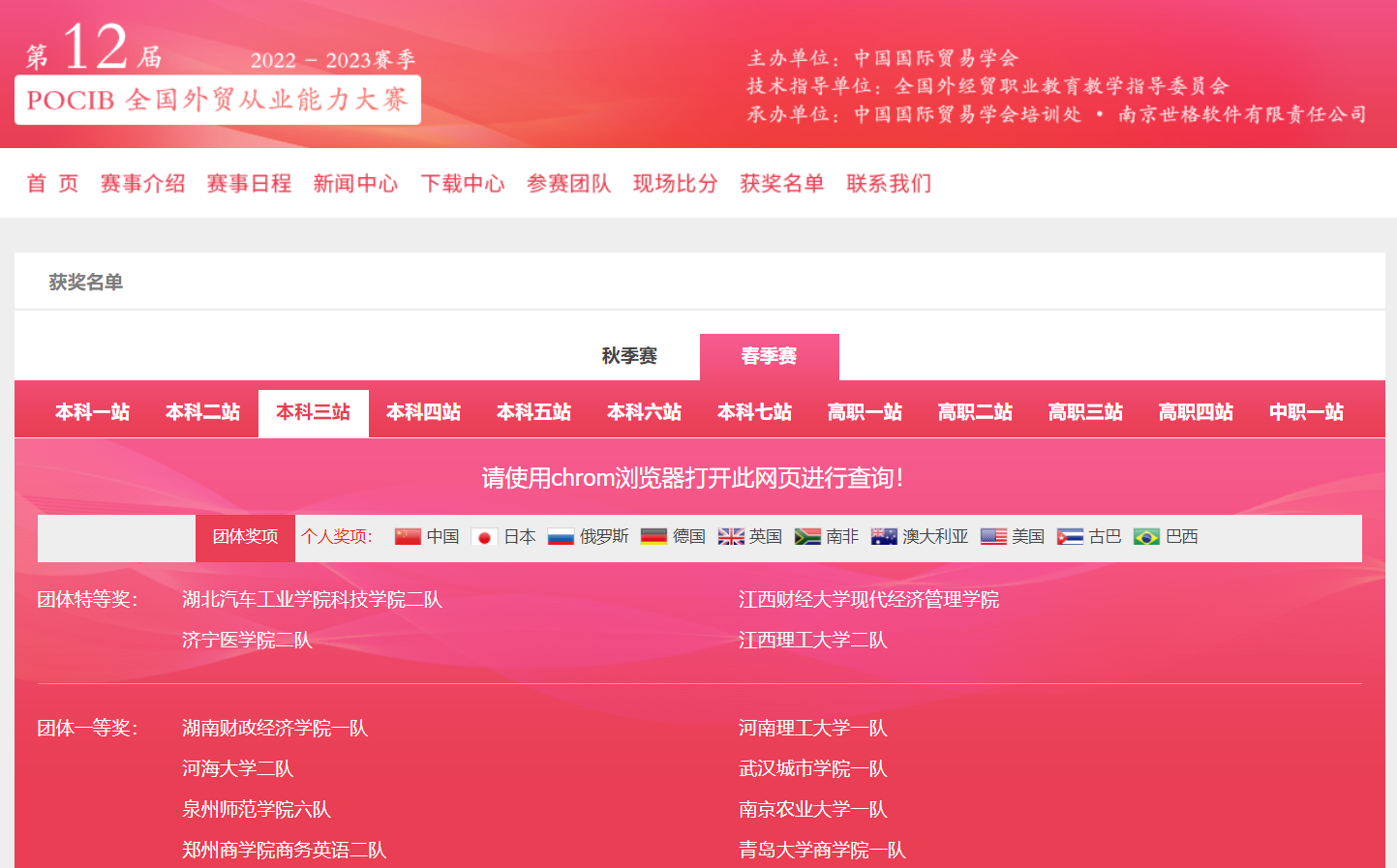Open the 赛事日程 menu item

249,183
